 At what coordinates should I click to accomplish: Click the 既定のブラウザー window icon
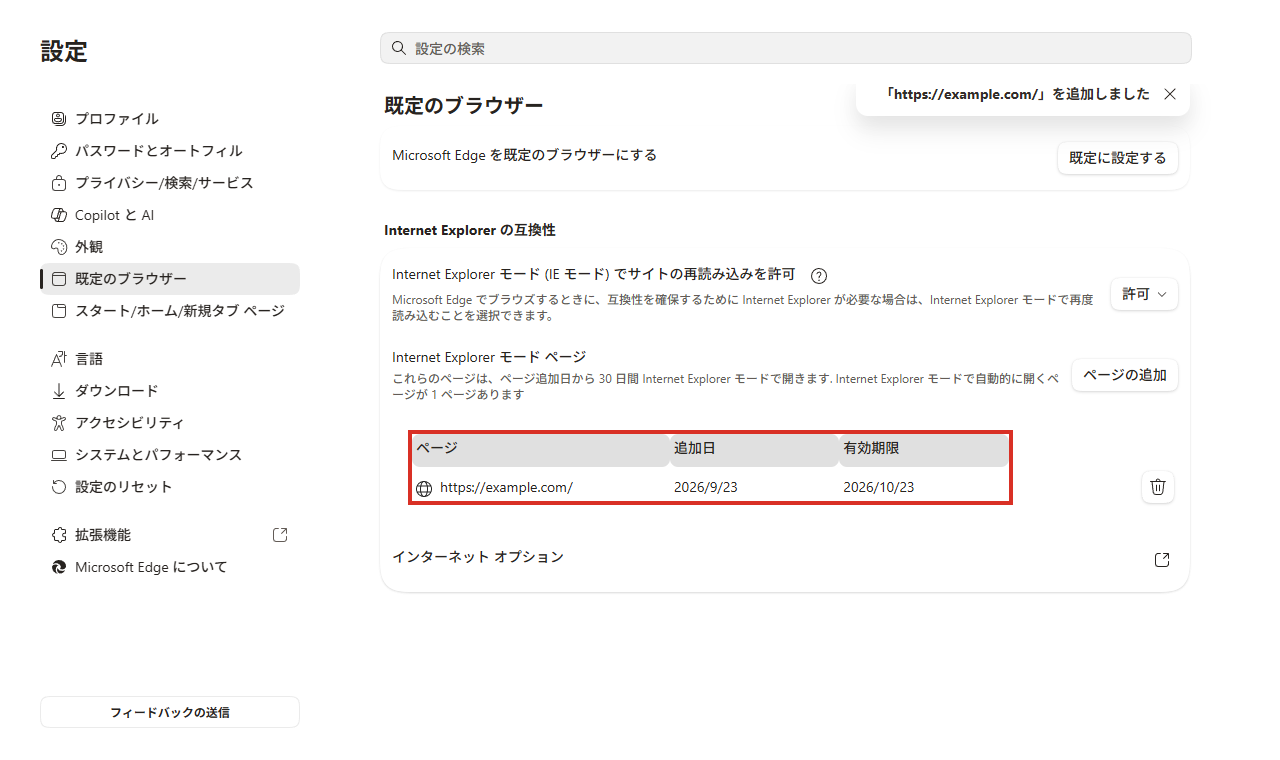click(58, 279)
